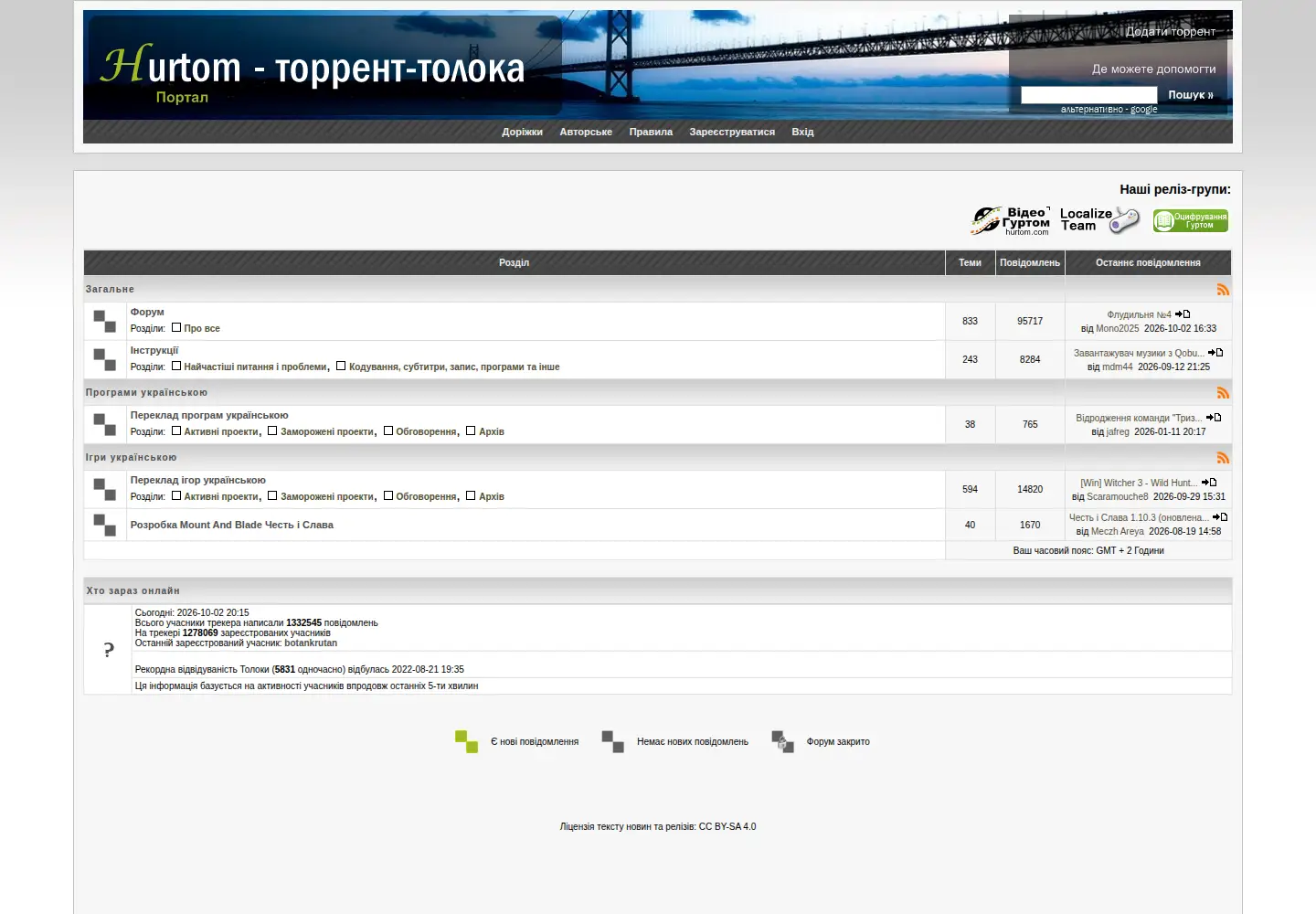Go to latest post in Честь і Слава 1.10.3
This screenshot has height=914, width=1316.
point(1220,517)
